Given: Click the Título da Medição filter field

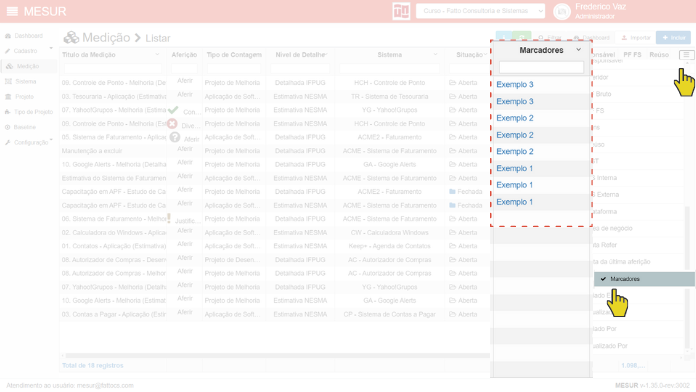Looking at the screenshot, I should click(113, 68).
